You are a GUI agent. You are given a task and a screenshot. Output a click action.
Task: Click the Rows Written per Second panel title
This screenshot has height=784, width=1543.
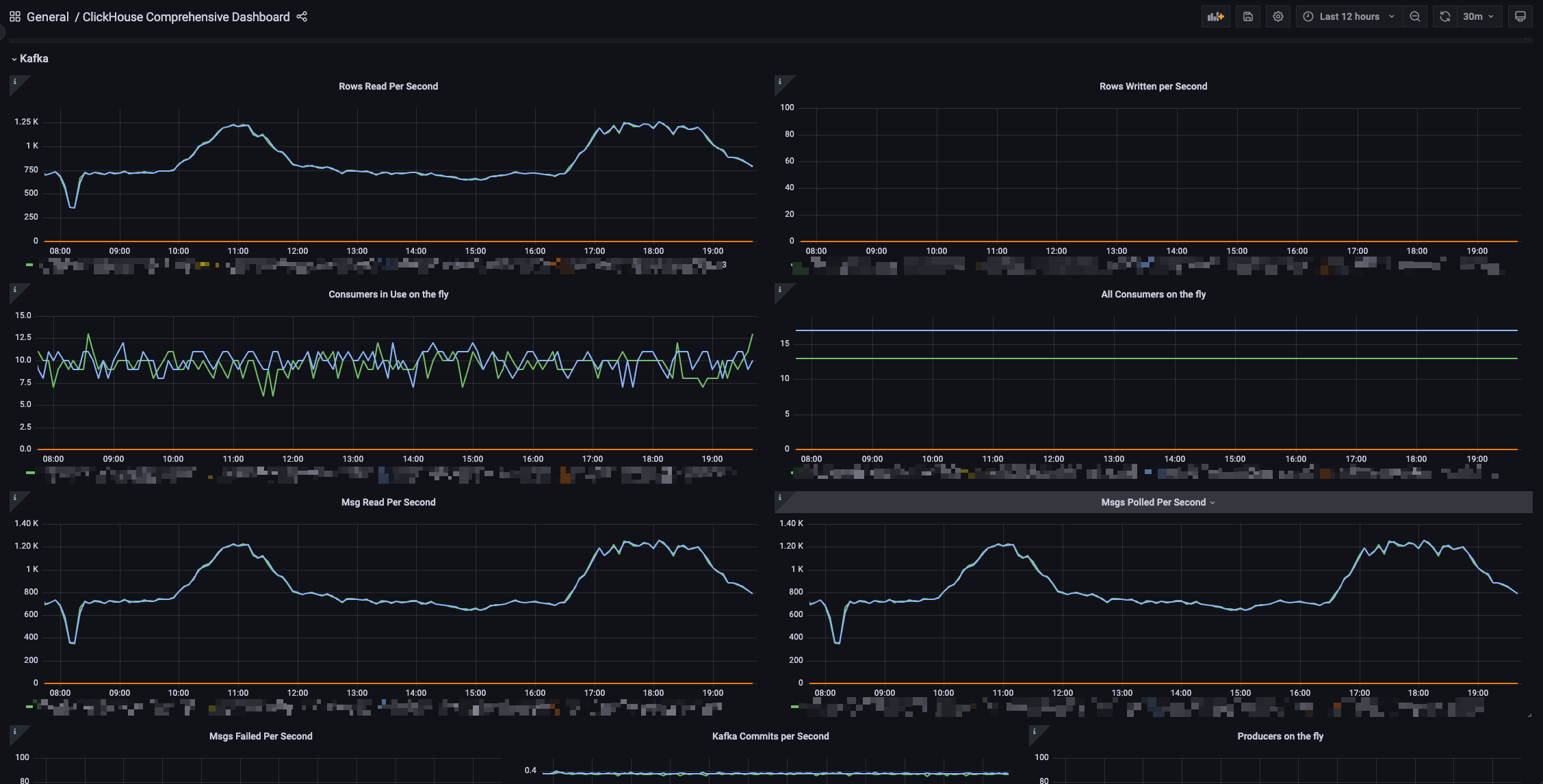(1153, 86)
